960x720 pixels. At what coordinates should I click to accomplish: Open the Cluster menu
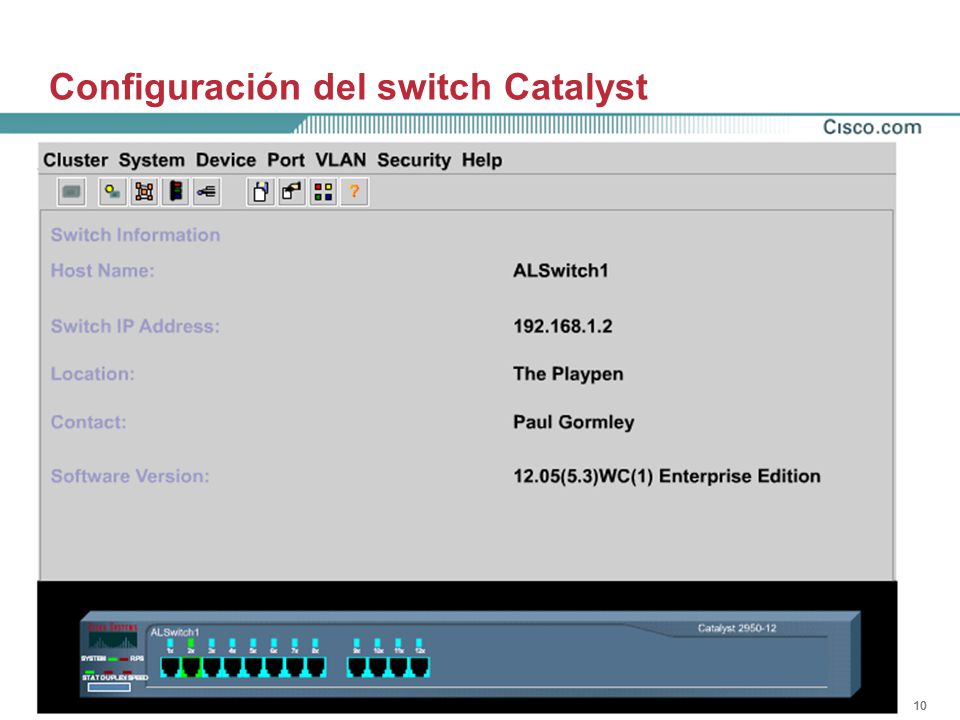75,160
